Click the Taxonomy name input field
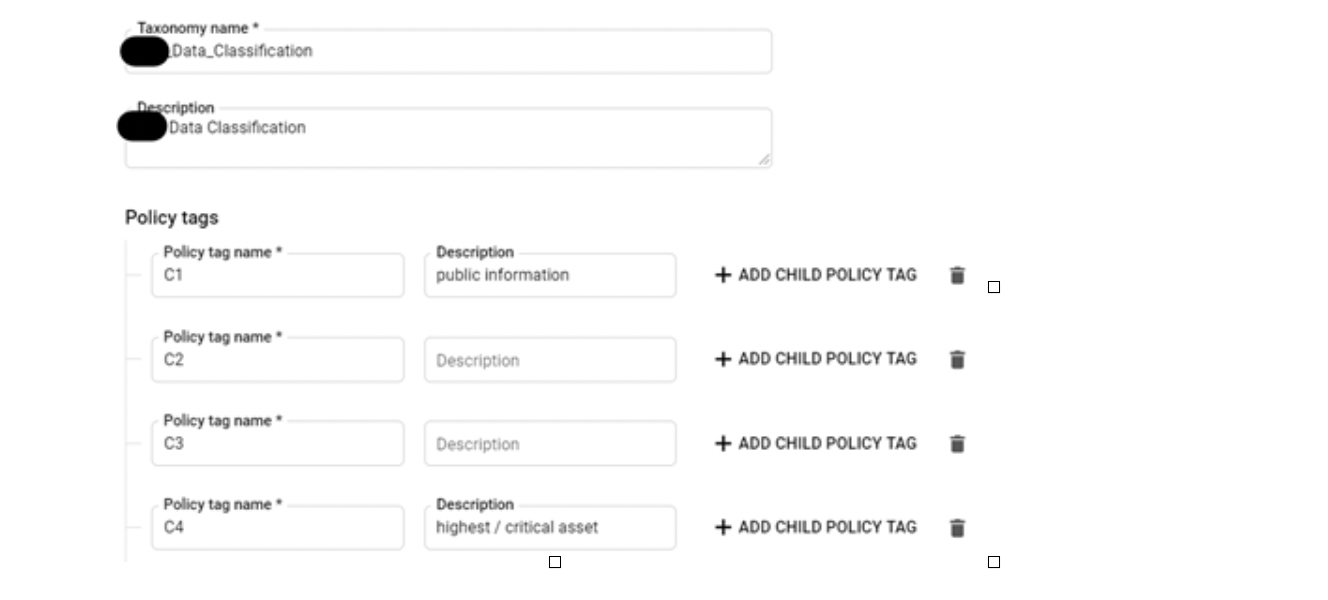Image resolution: width=1328 pixels, height=600 pixels. (450, 49)
